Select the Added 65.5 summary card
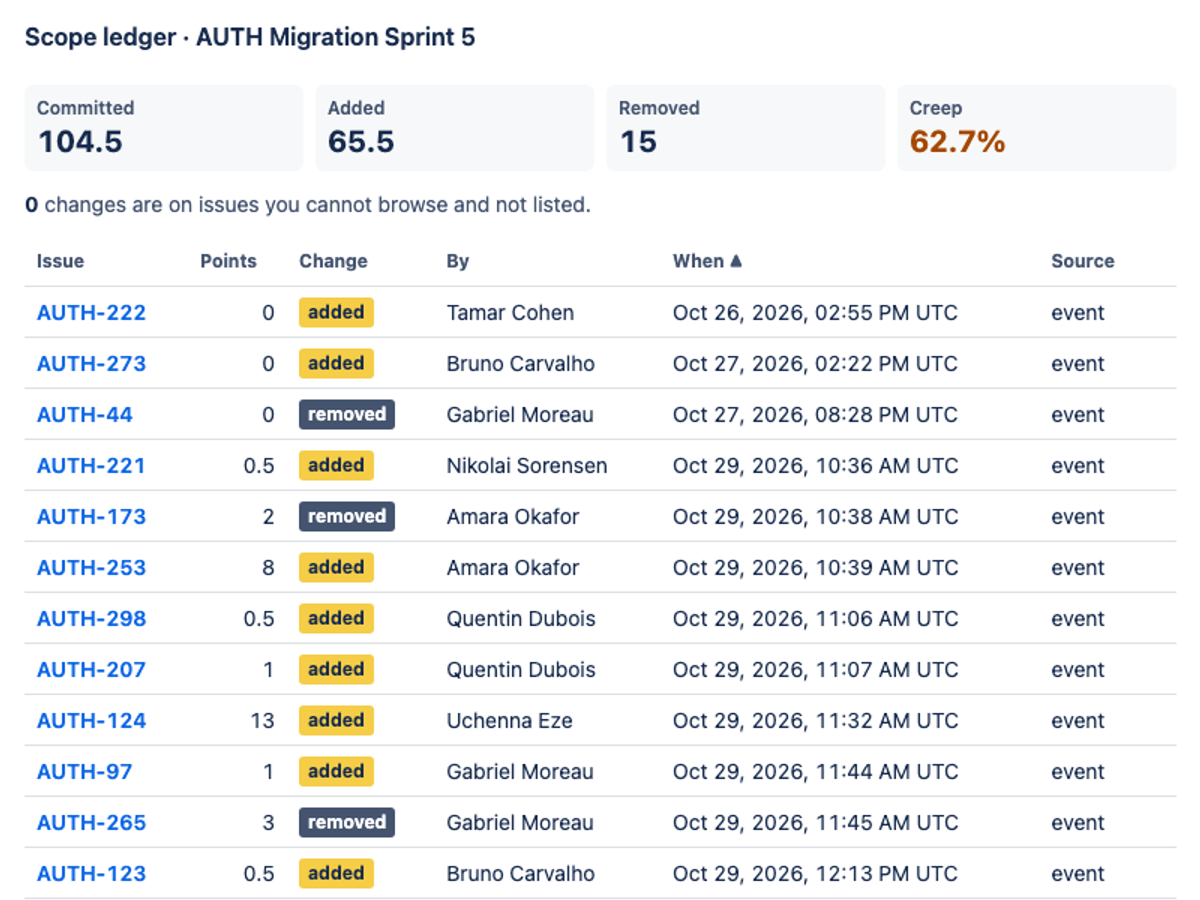Screen dimensions: 1200x900 point(455,128)
